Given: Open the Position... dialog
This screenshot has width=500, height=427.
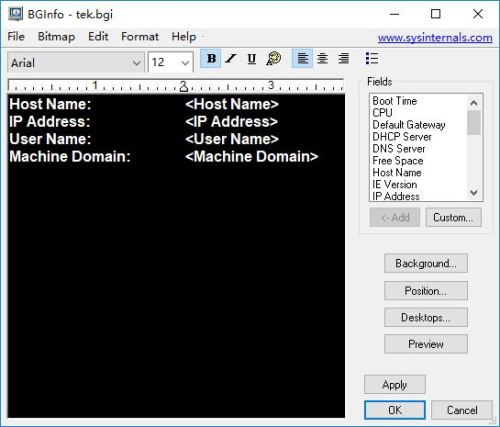Looking at the screenshot, I should [426, 291].
